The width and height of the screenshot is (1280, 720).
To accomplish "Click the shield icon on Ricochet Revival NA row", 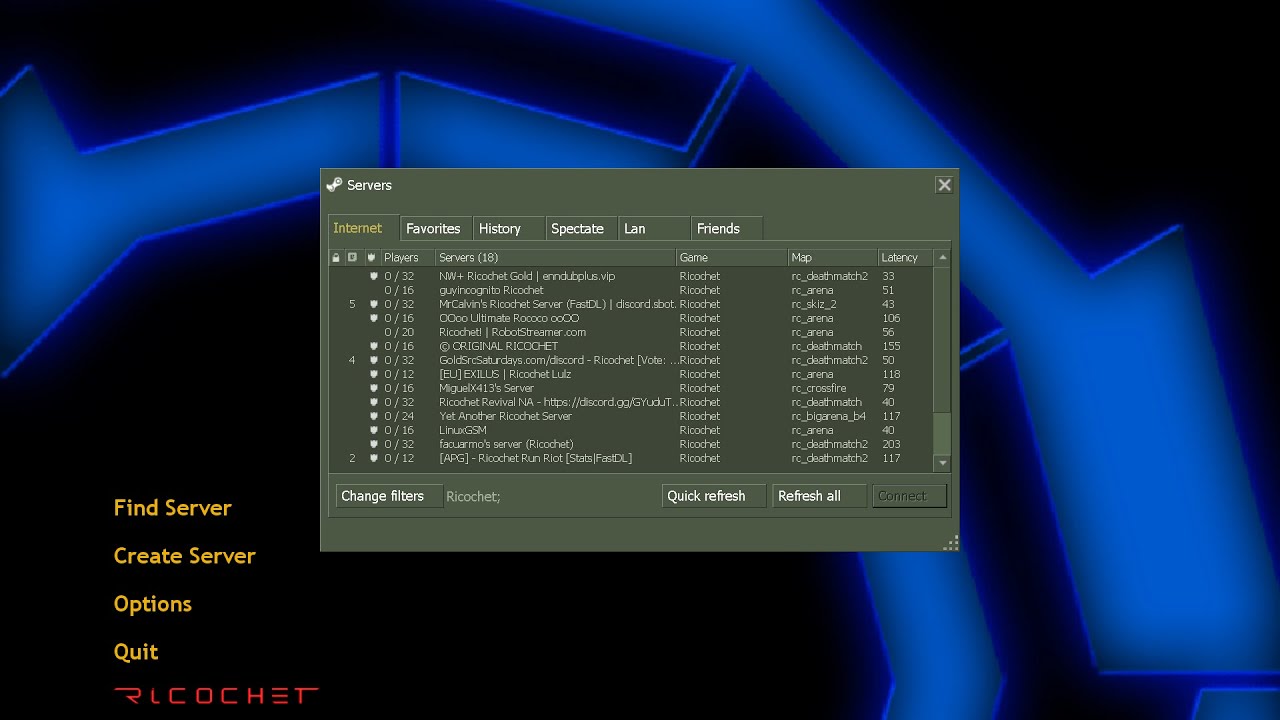I will click(x=374, y=402).
